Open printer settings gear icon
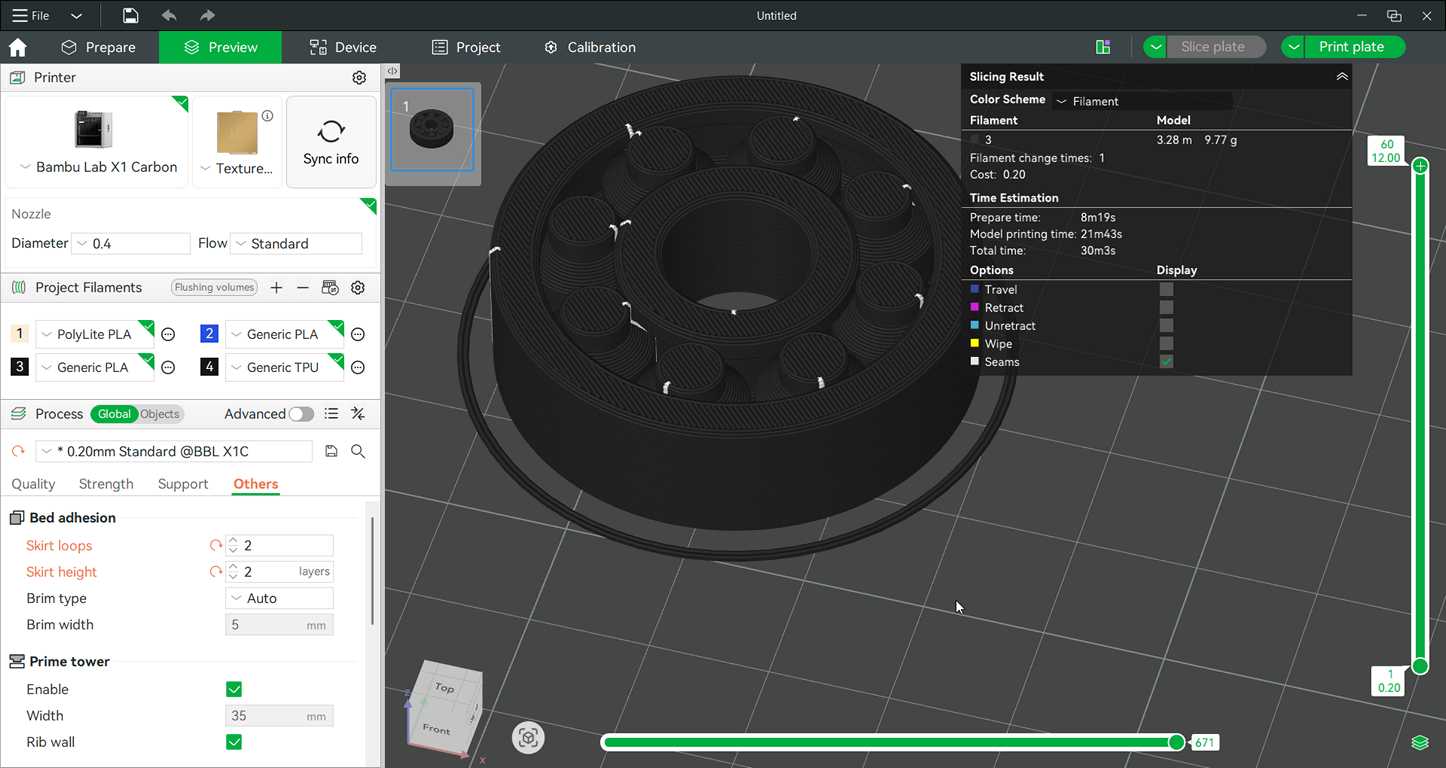 (x=359, y=77)
